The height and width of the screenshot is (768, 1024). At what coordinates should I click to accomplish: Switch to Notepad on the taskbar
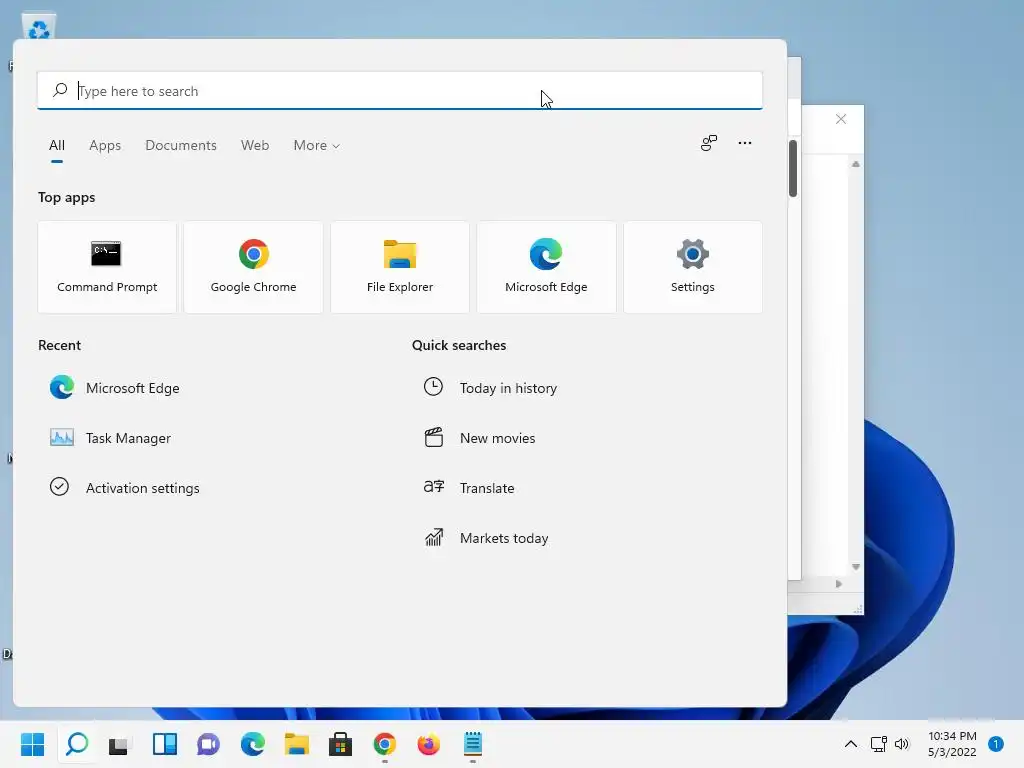click(473, 744)
